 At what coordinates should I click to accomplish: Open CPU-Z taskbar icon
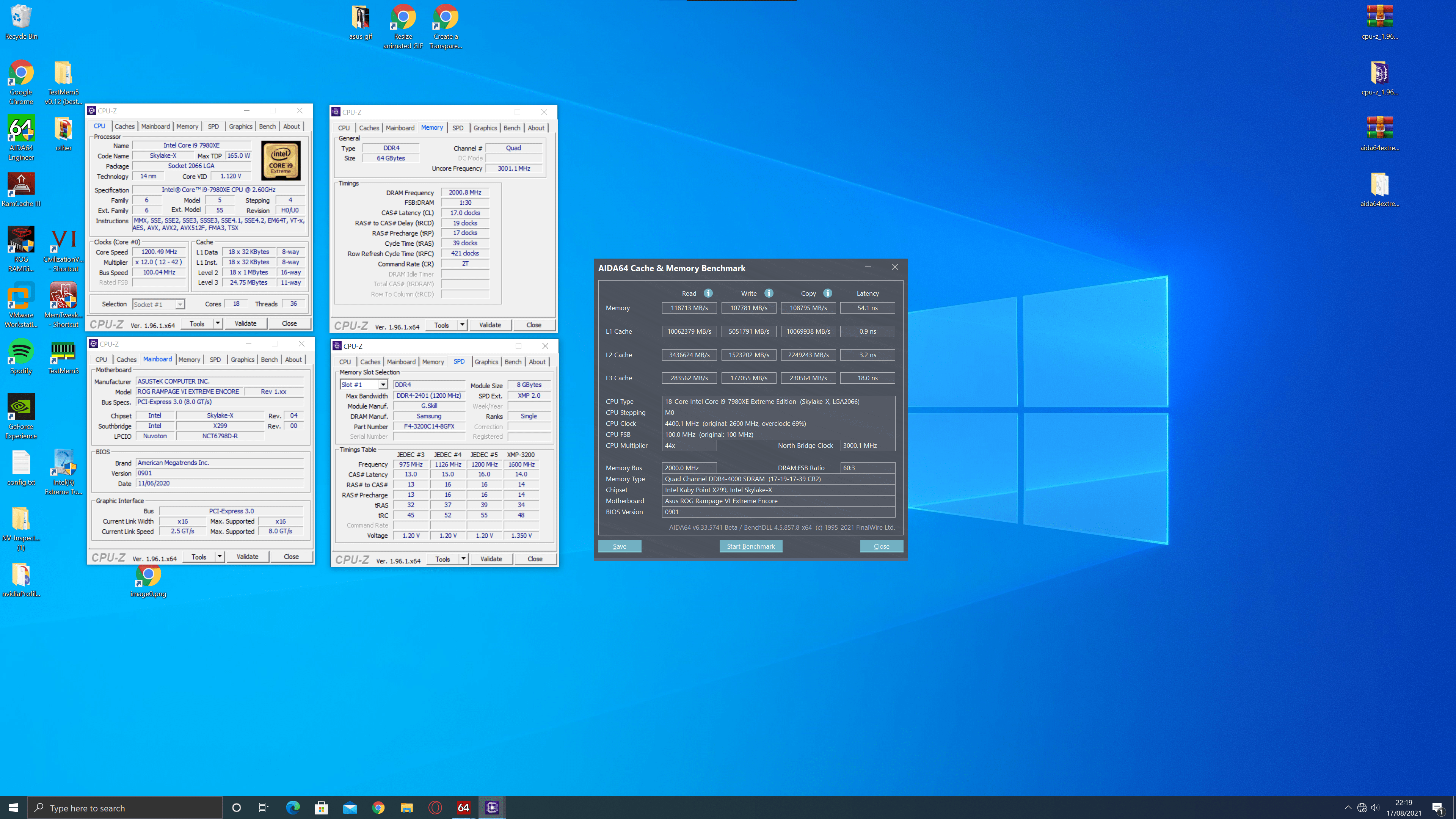coord(492,808)
